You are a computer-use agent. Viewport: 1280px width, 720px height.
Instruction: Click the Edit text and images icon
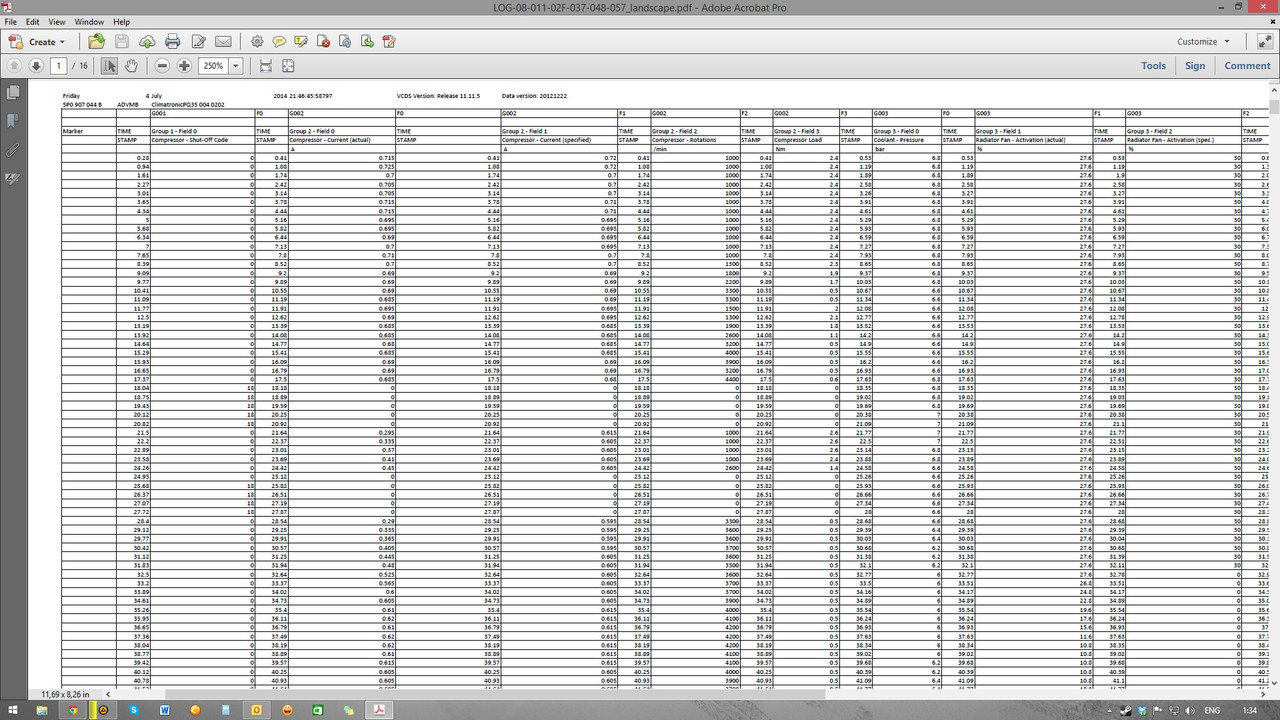pyautogui.click(x=198, y=42)
